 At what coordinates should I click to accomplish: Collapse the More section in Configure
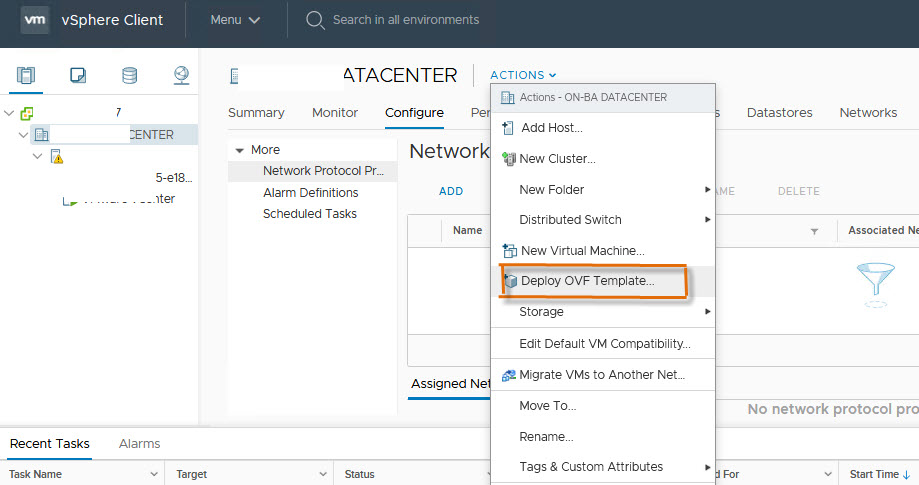coord(239,150)
